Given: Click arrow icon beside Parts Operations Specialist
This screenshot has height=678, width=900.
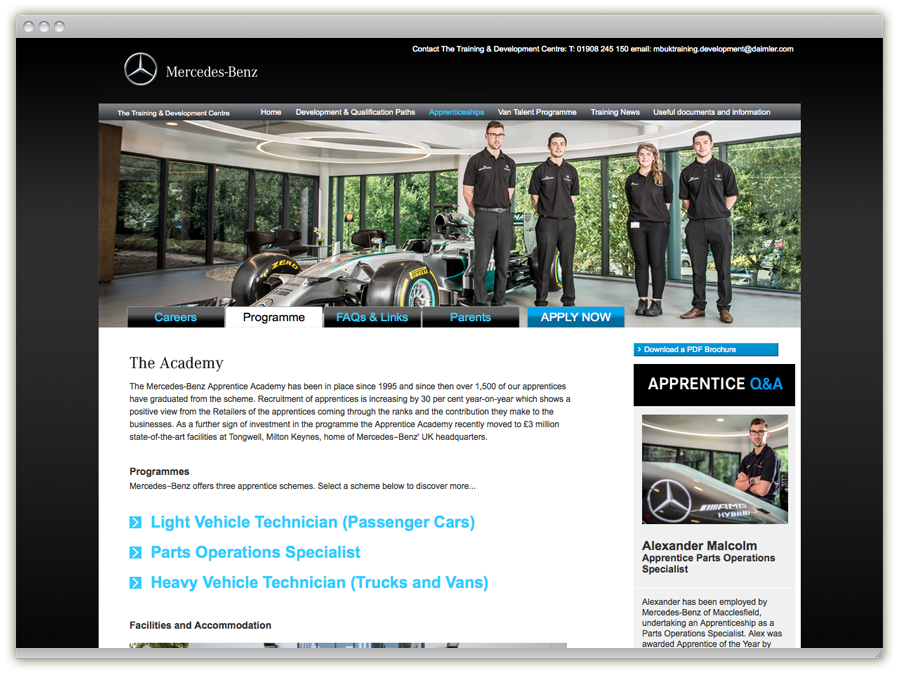Looking at the screenshot, I should (x=136, y=553).
